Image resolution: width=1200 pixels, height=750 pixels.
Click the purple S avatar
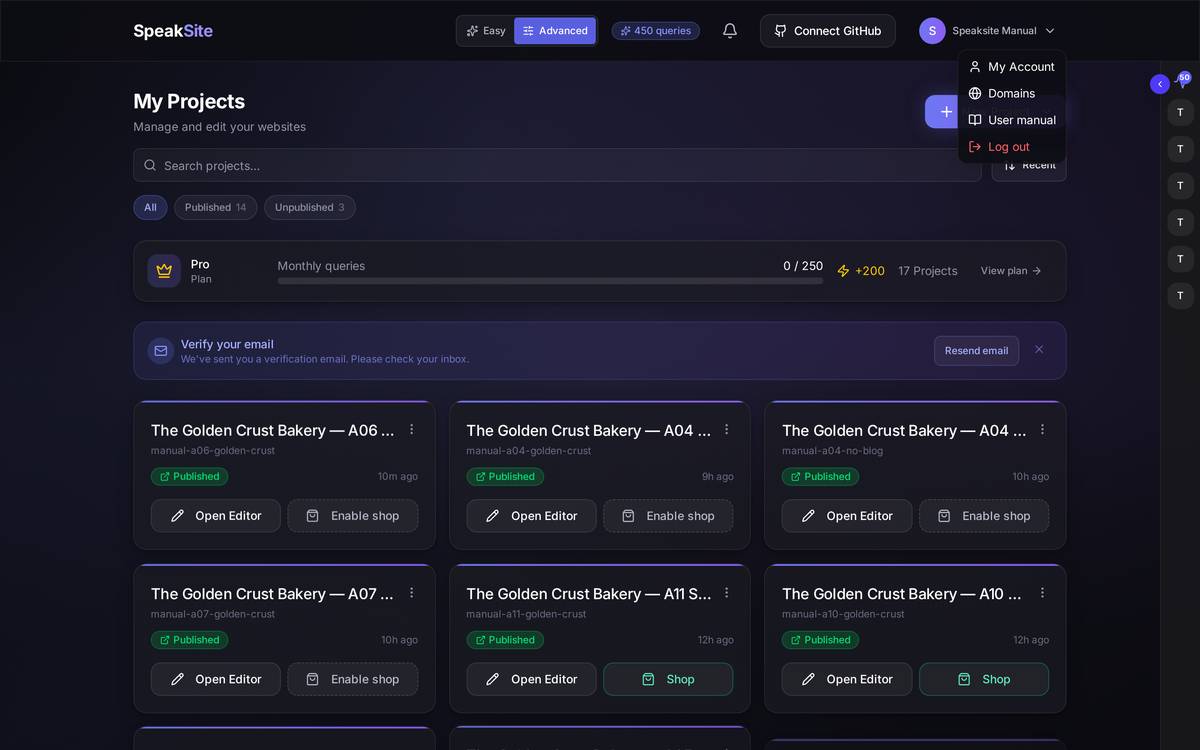(x=932, y=31)
